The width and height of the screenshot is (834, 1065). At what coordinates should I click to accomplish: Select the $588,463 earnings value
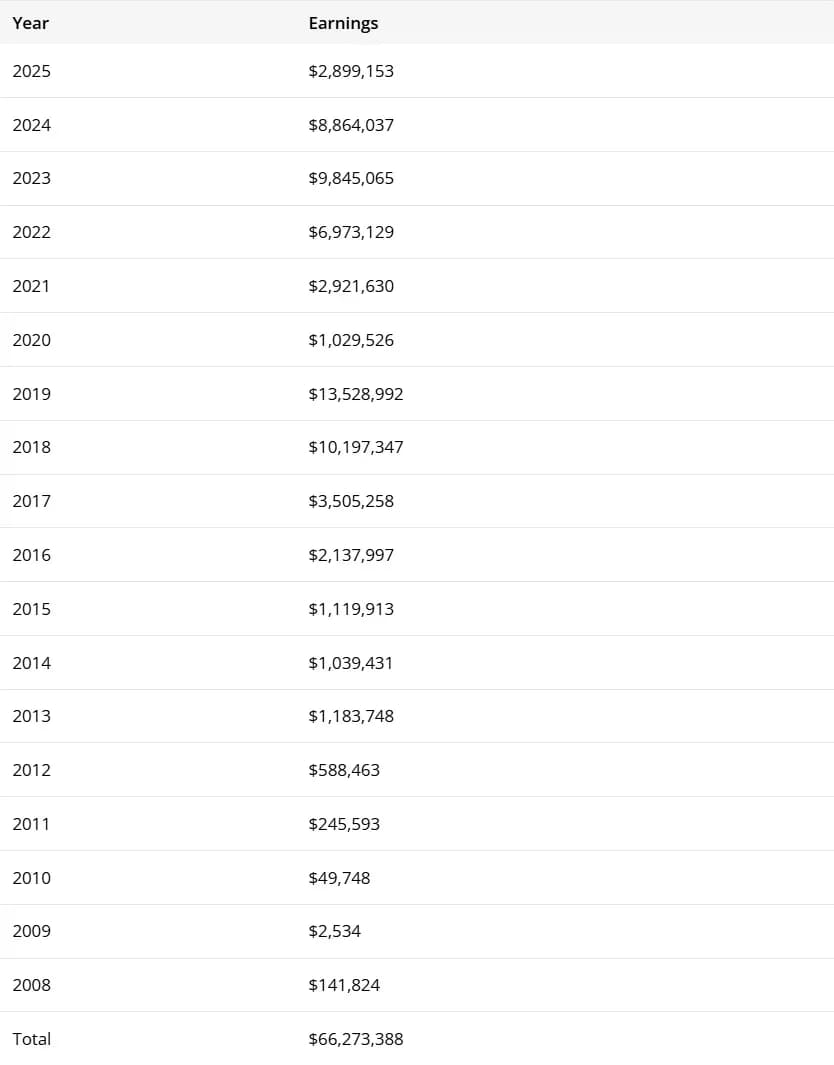coord(344,770)
